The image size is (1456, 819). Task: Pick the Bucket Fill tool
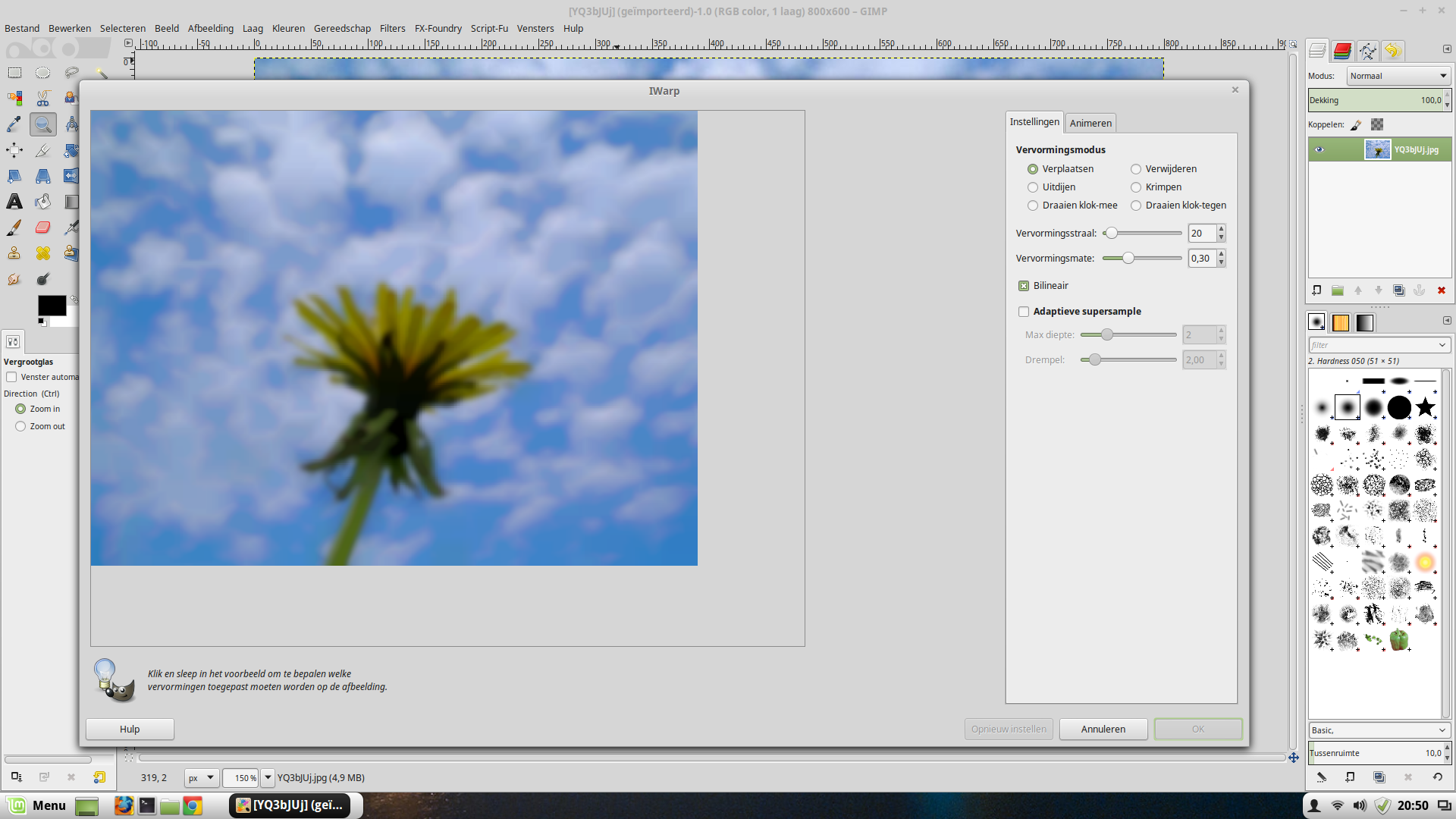pos(43,202)
